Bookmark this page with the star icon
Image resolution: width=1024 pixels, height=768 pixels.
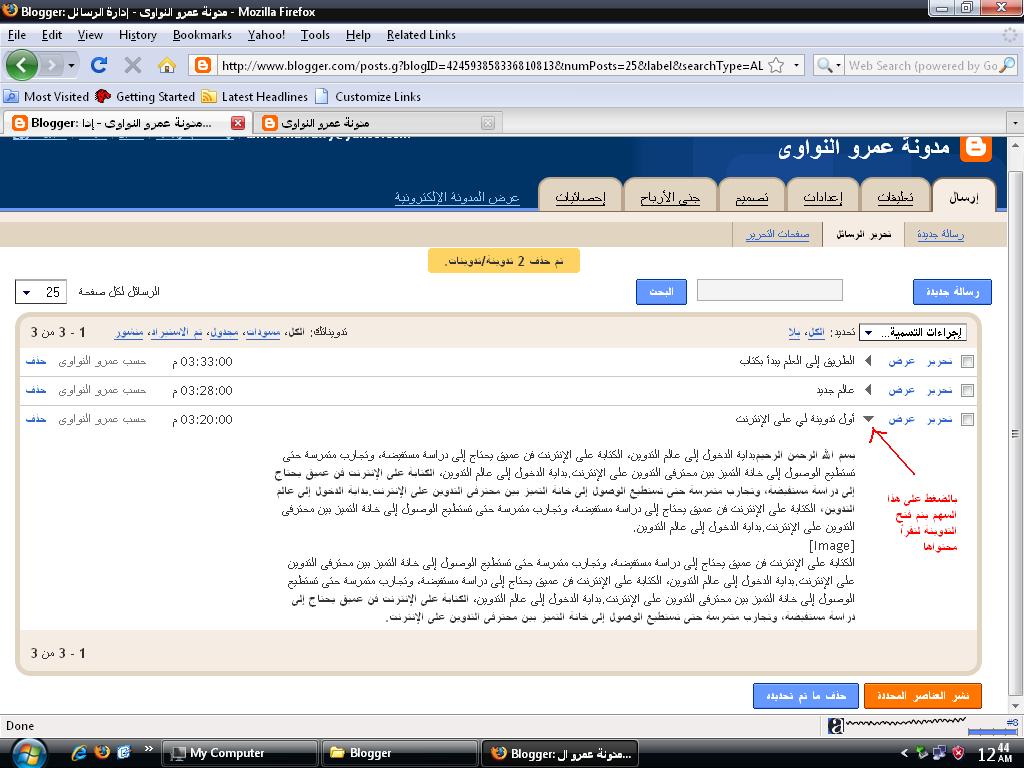point(776,65)
